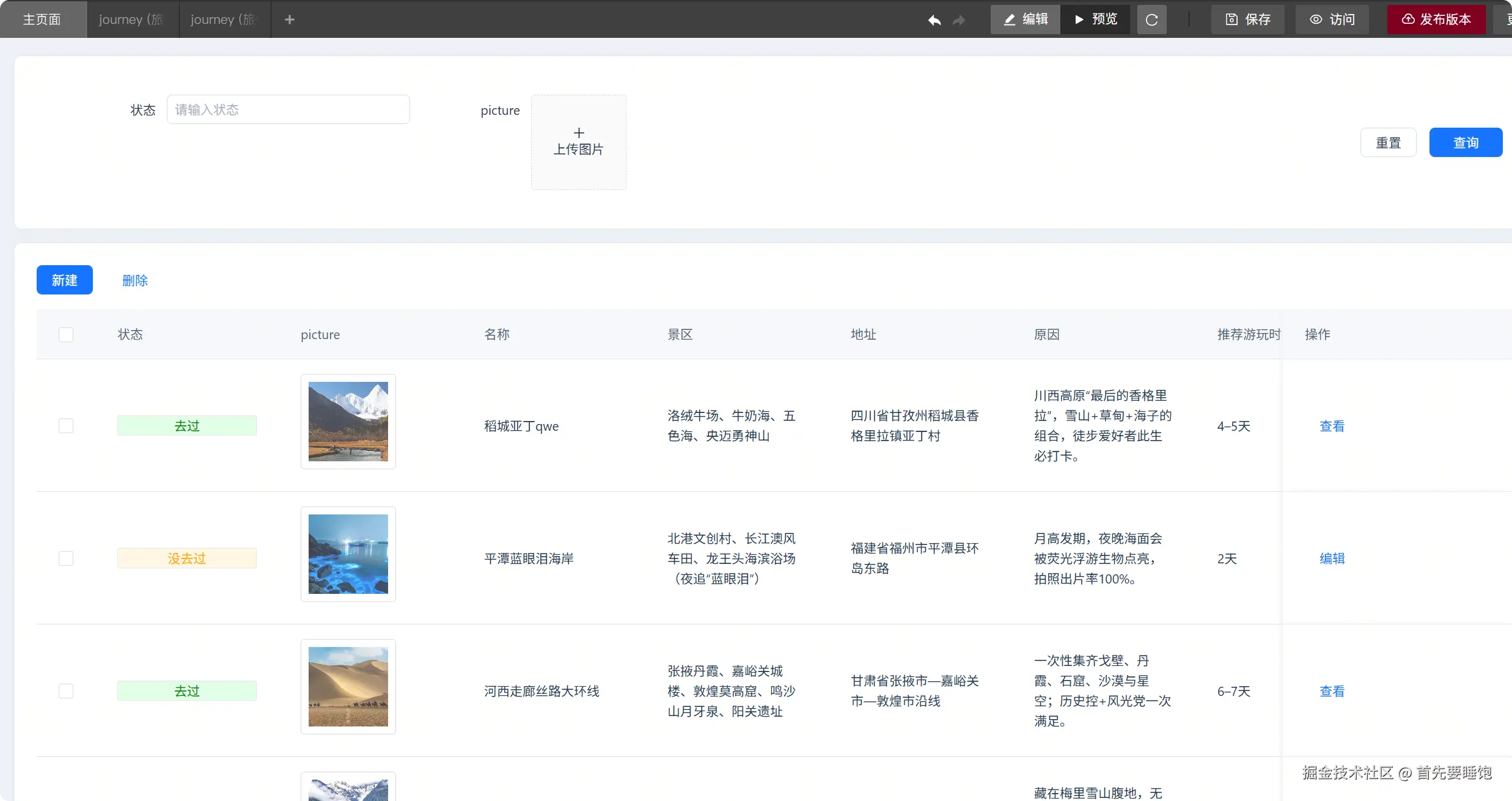Check the 稻城亚丁qwe row checkbox
Image resolution: width=1512 pixels, height=801 pixels.
(x=66, y=426)
